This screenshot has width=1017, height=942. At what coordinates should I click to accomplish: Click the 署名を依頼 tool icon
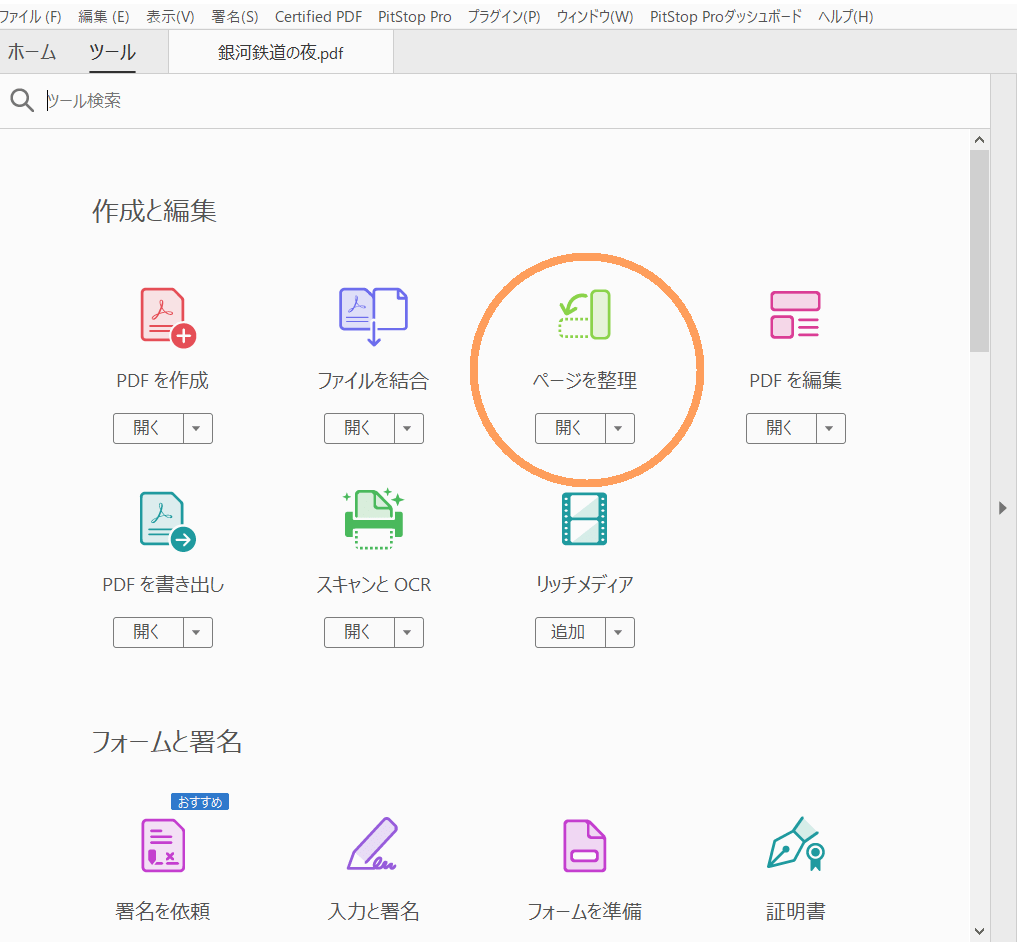(x=163, y=845)
